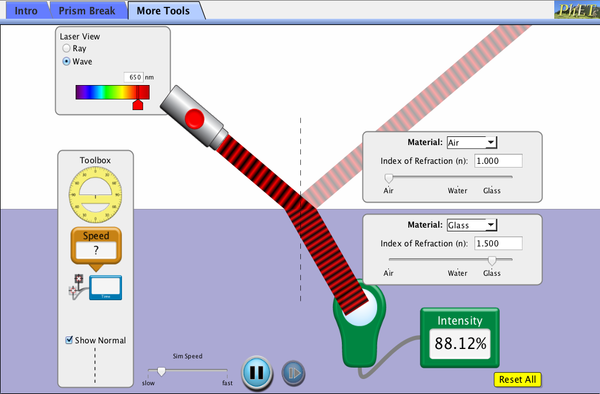Pick the Speed meter tool

(x=96, y=249)
